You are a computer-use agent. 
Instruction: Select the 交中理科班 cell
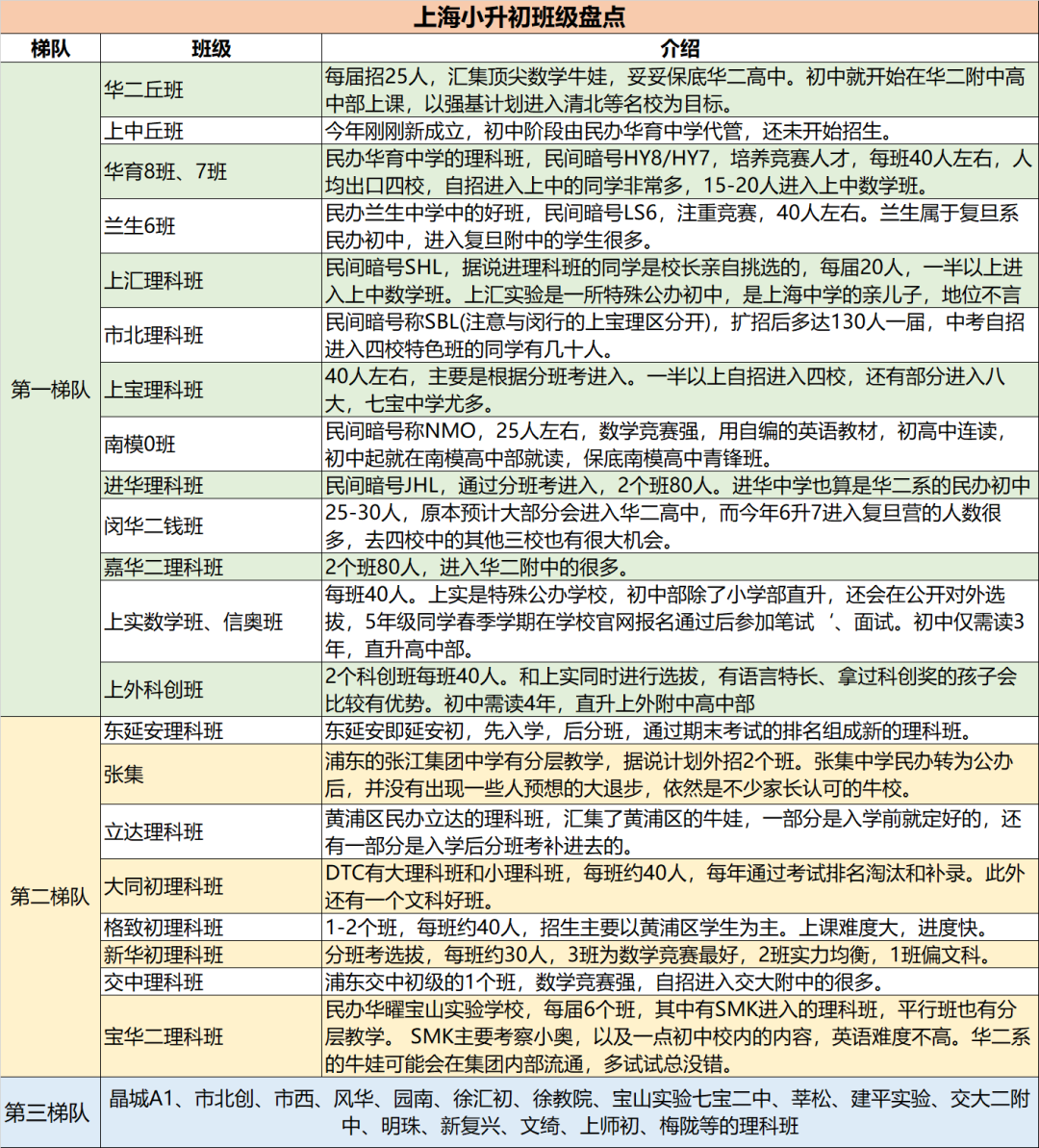pyautogui.click(x=211, y=982)
